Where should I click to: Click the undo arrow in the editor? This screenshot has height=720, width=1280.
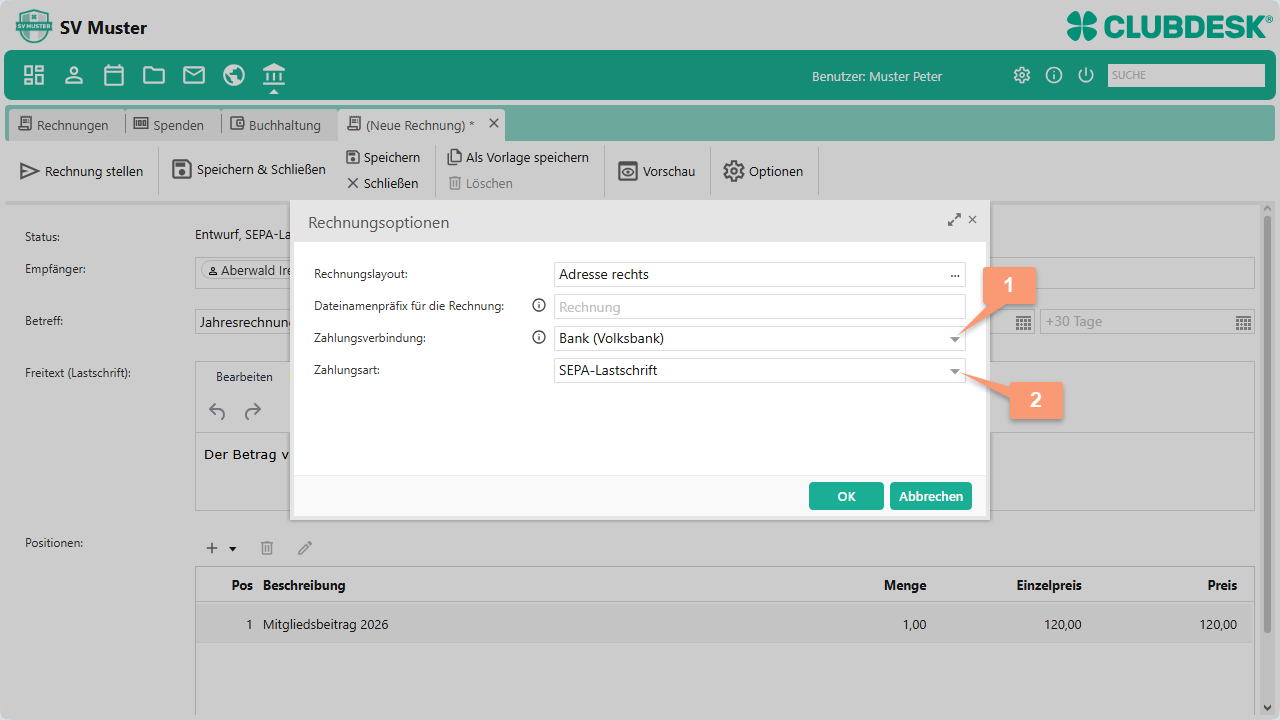click(x=217, y=410)
